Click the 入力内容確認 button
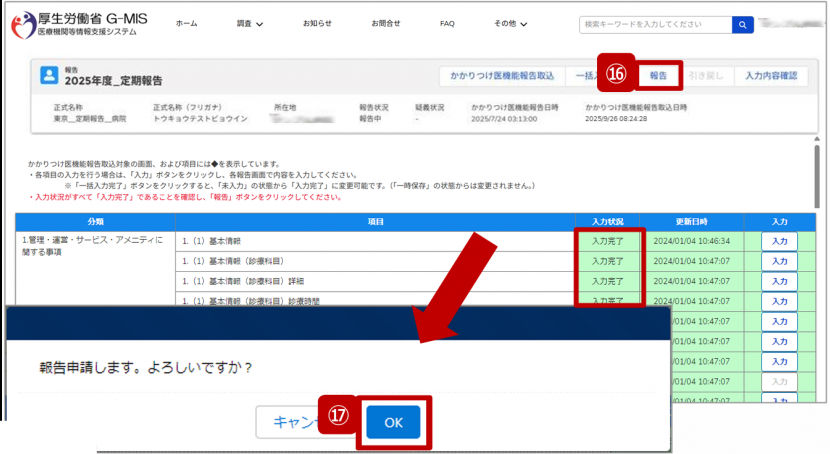 point(770,76)
